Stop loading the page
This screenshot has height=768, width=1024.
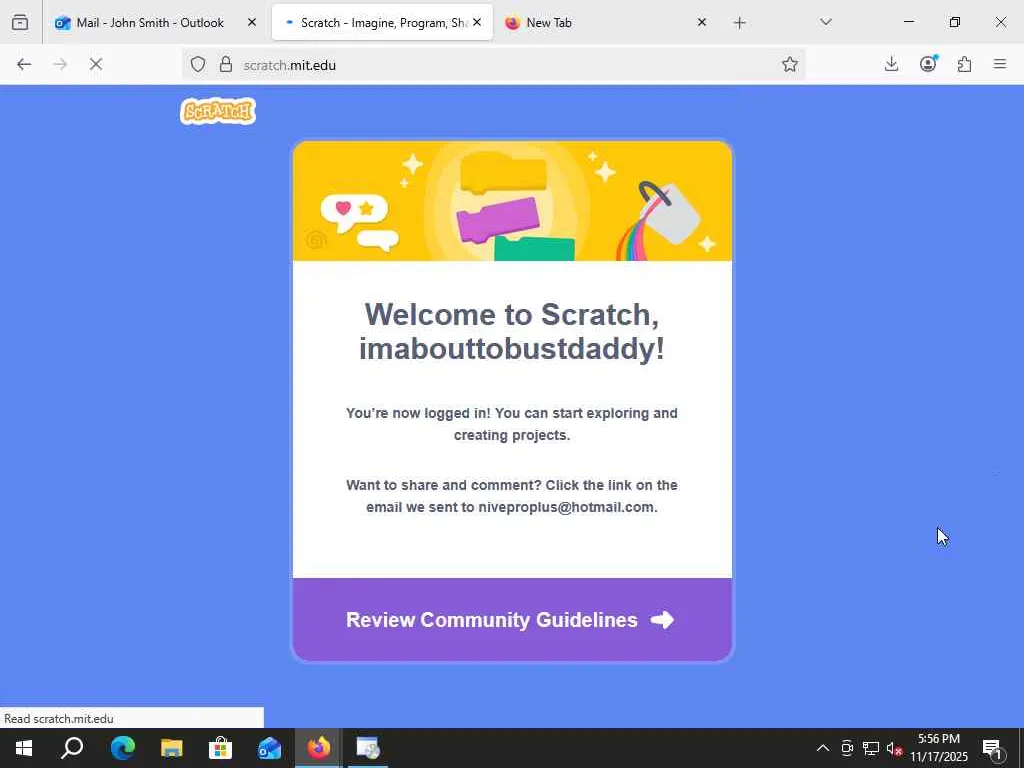(96, 64)
